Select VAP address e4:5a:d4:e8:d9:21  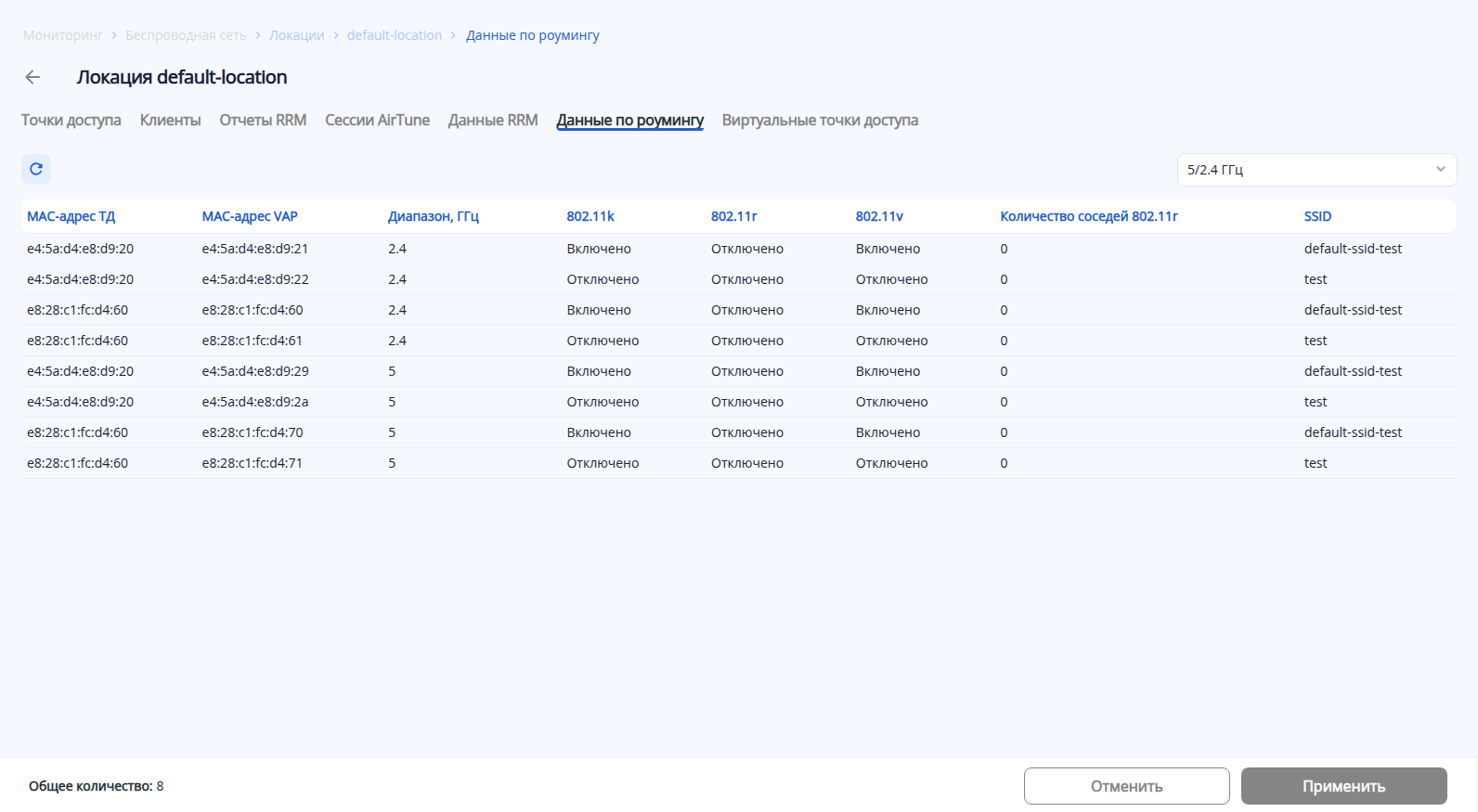click(255, 249)
